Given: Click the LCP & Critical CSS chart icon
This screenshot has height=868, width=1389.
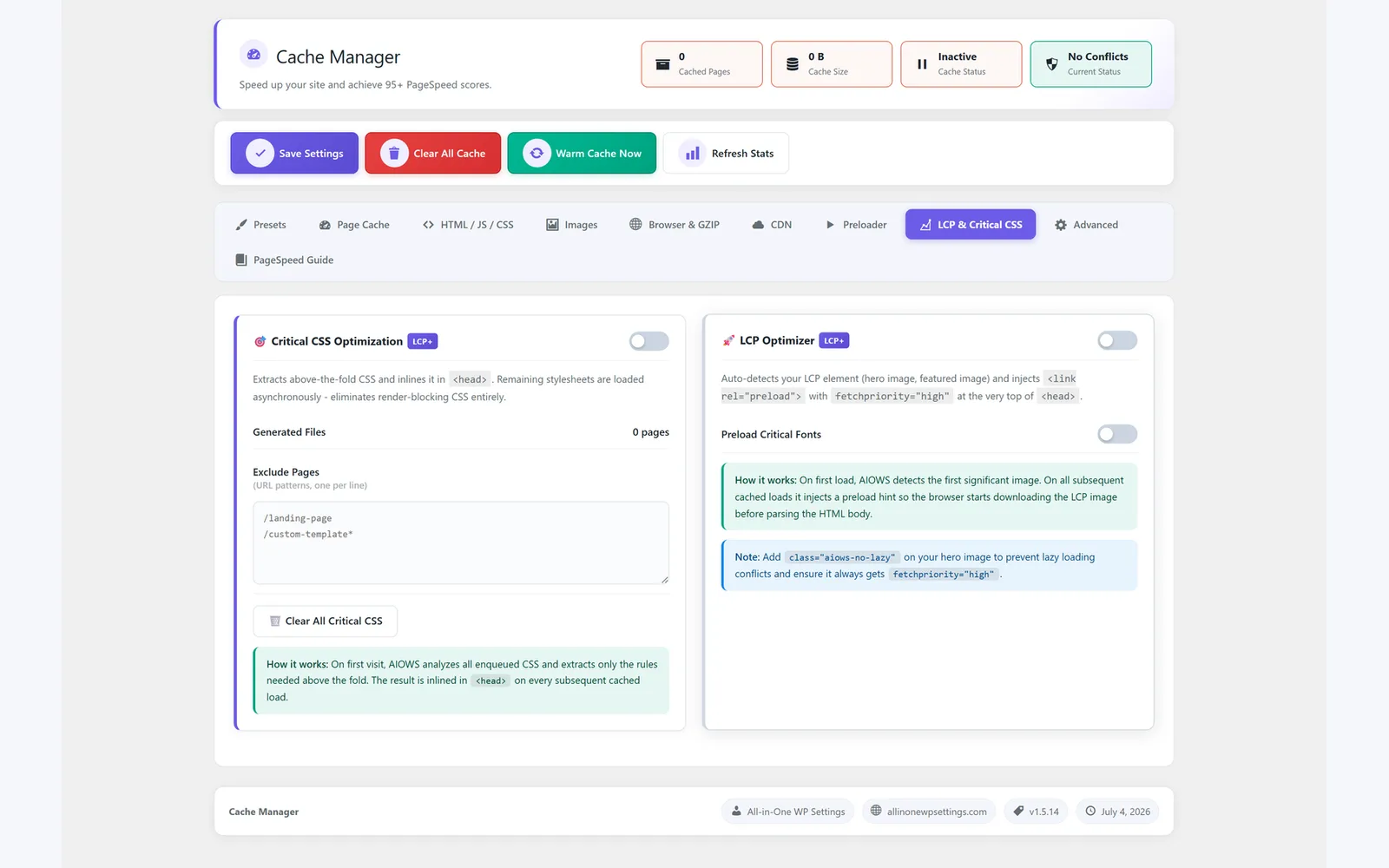Looking at the screenshot, I should 925,225.
